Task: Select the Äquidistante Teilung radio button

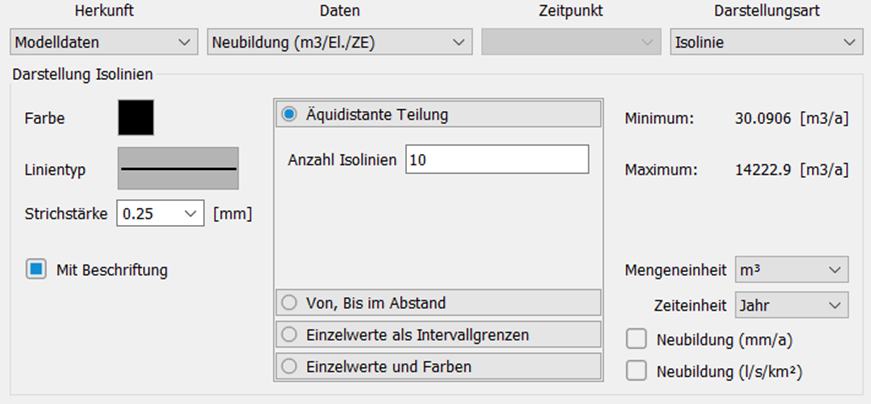Action: coord(289,114)
